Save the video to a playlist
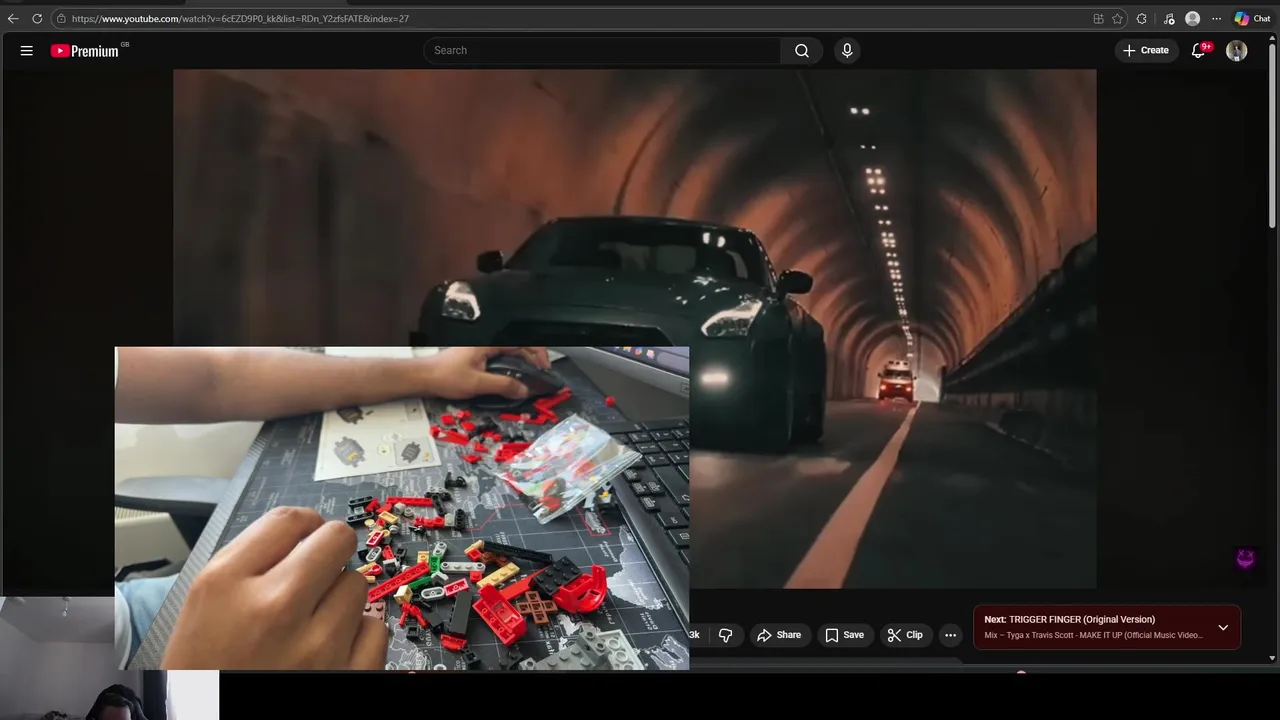 point(844,635)
